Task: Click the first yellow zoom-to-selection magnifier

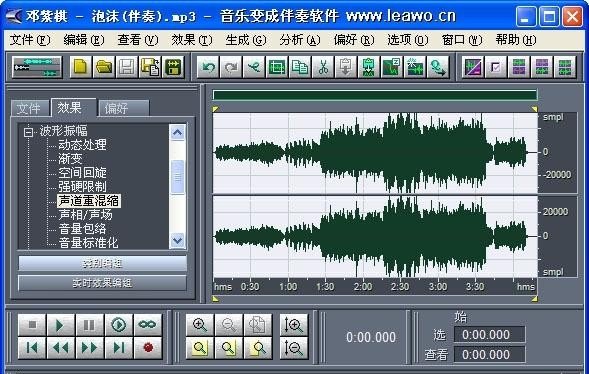Action: [200, 348]
